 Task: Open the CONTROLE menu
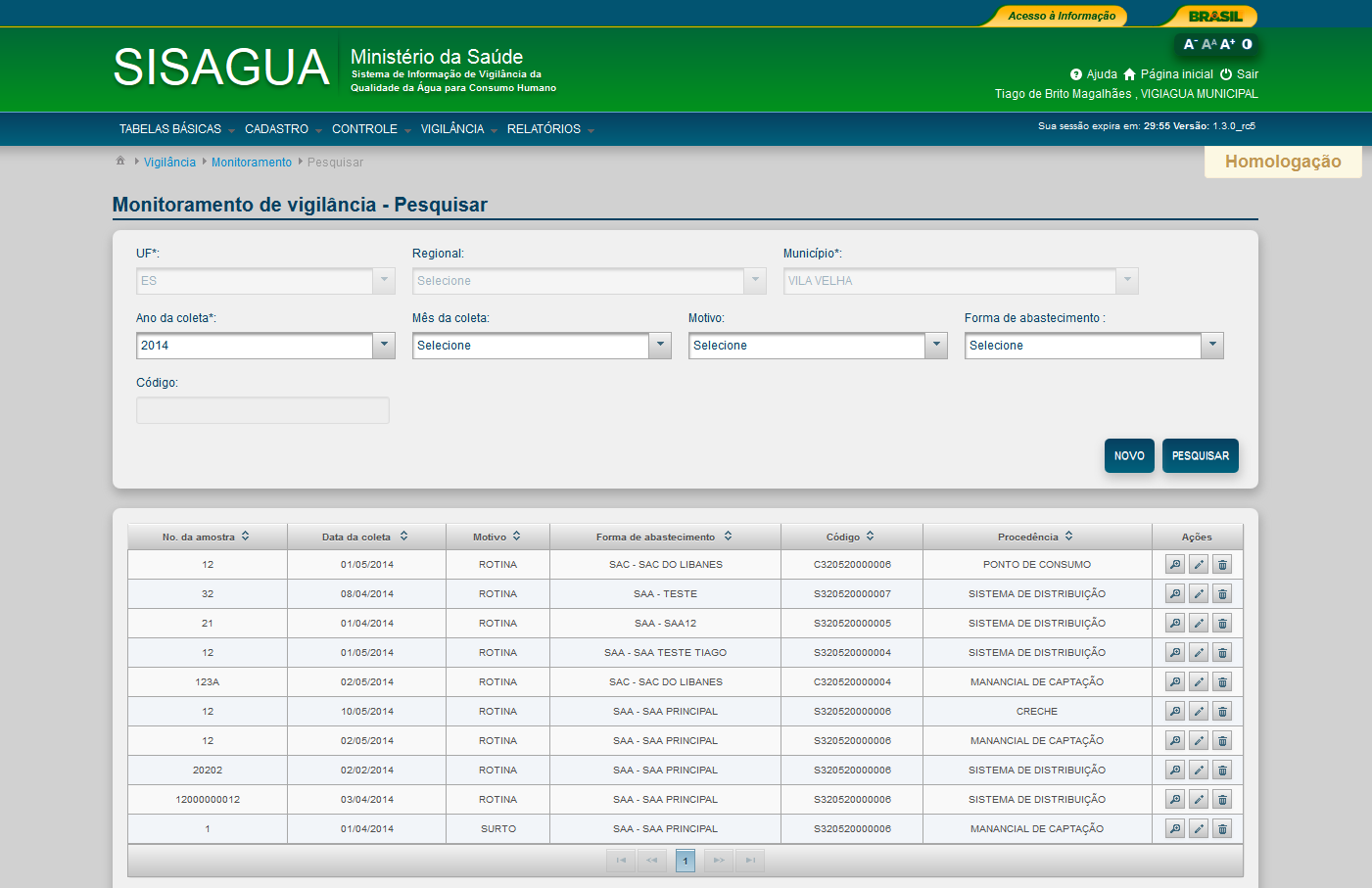coord(371,129)
